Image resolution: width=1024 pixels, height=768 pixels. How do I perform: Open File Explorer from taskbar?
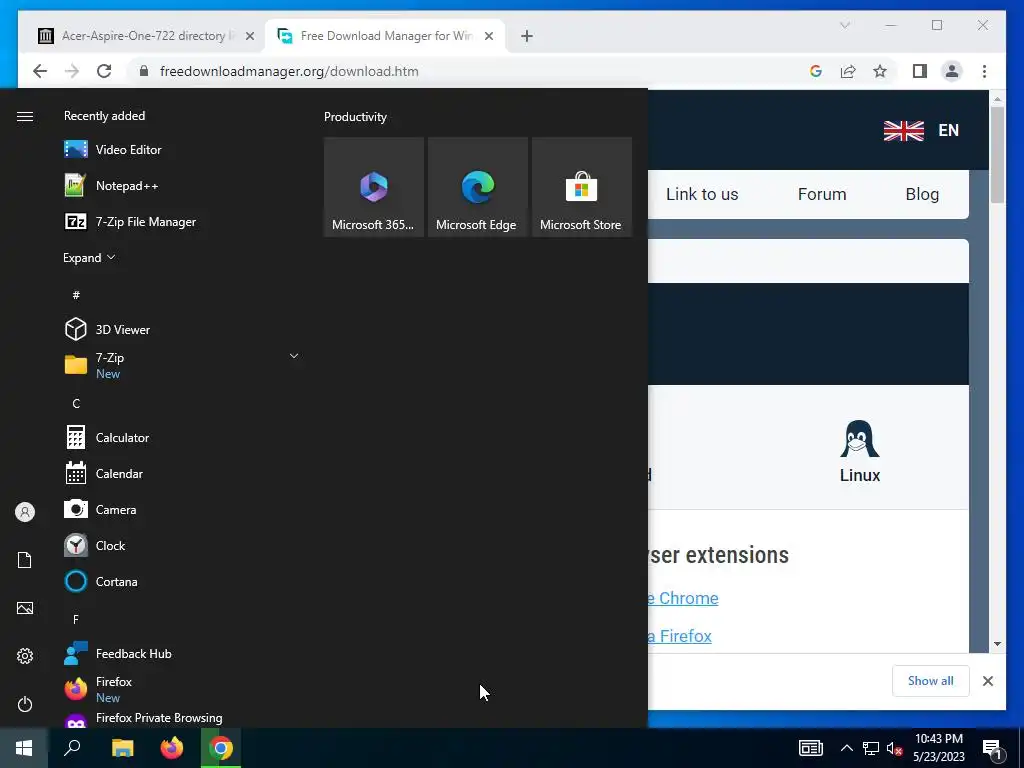pyautogui.click(x=122, y=748)
